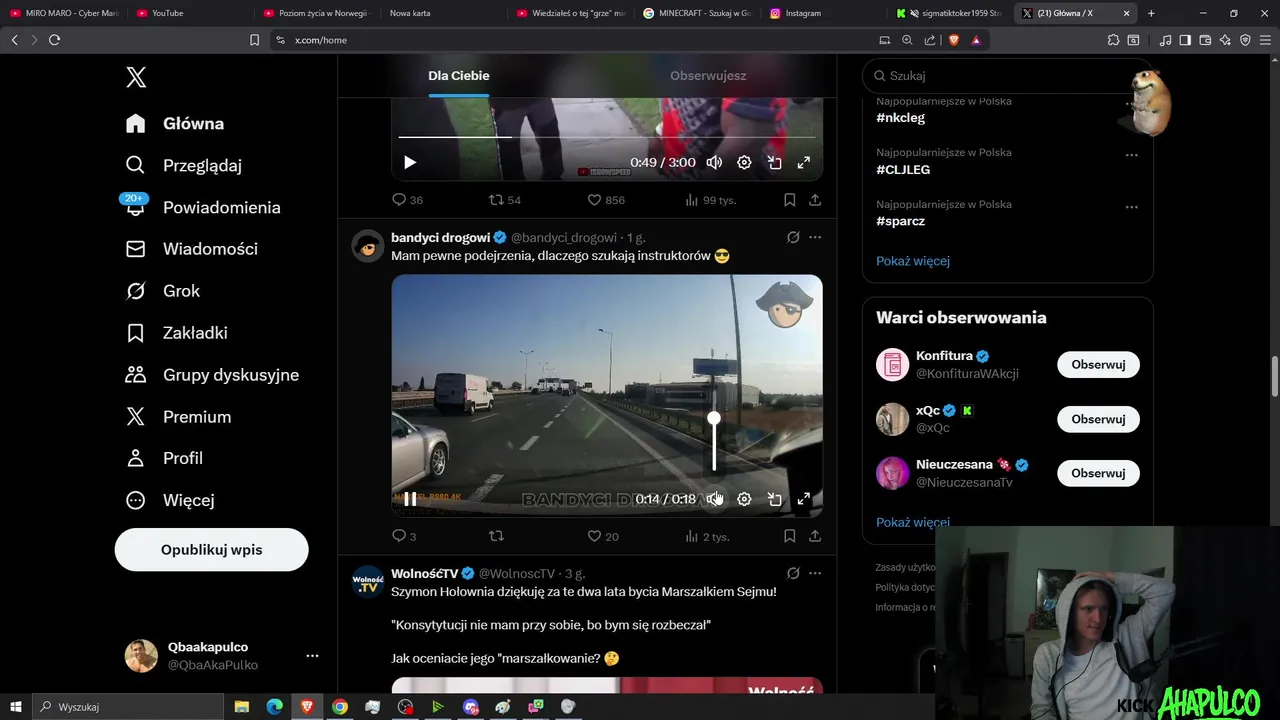
Task: Bookmark the post with 856 likes
Action: (789, 200)
